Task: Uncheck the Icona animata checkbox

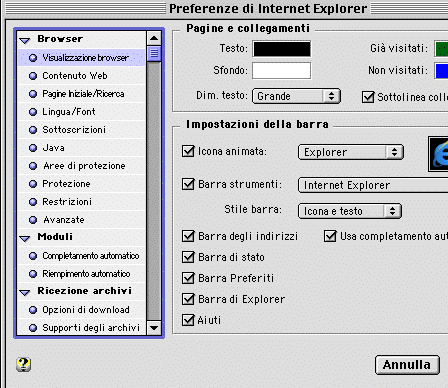Action: (188, 151)
